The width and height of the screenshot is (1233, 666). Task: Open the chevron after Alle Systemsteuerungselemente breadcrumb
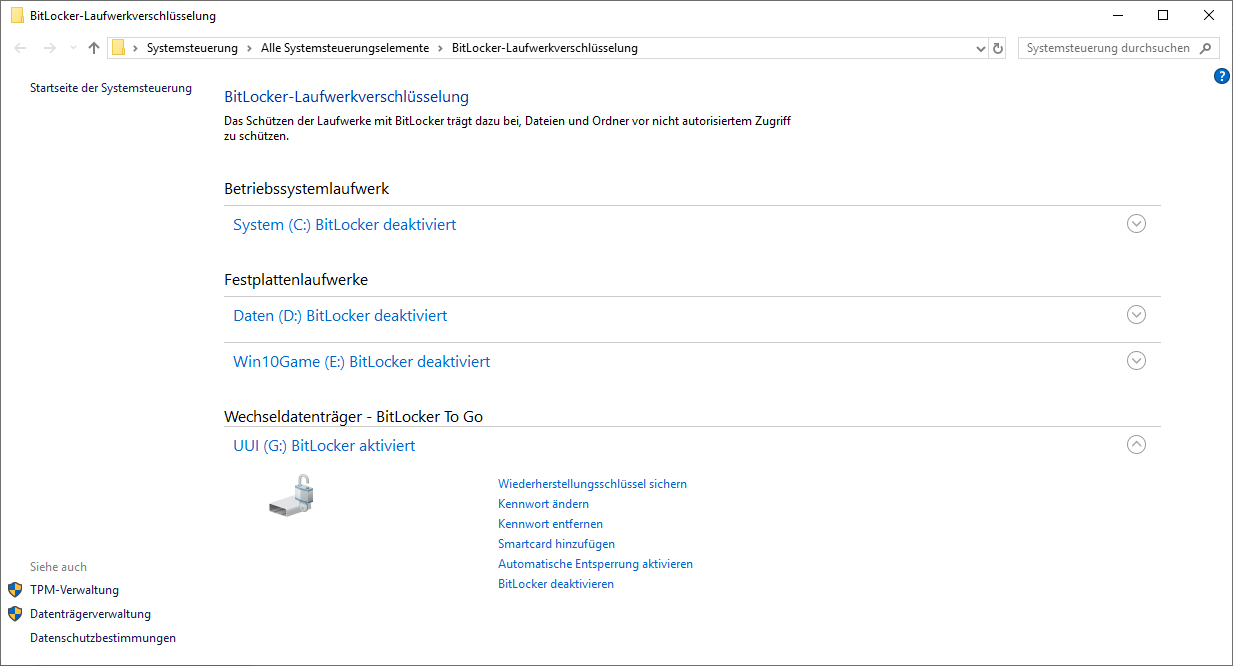point(441,48)
